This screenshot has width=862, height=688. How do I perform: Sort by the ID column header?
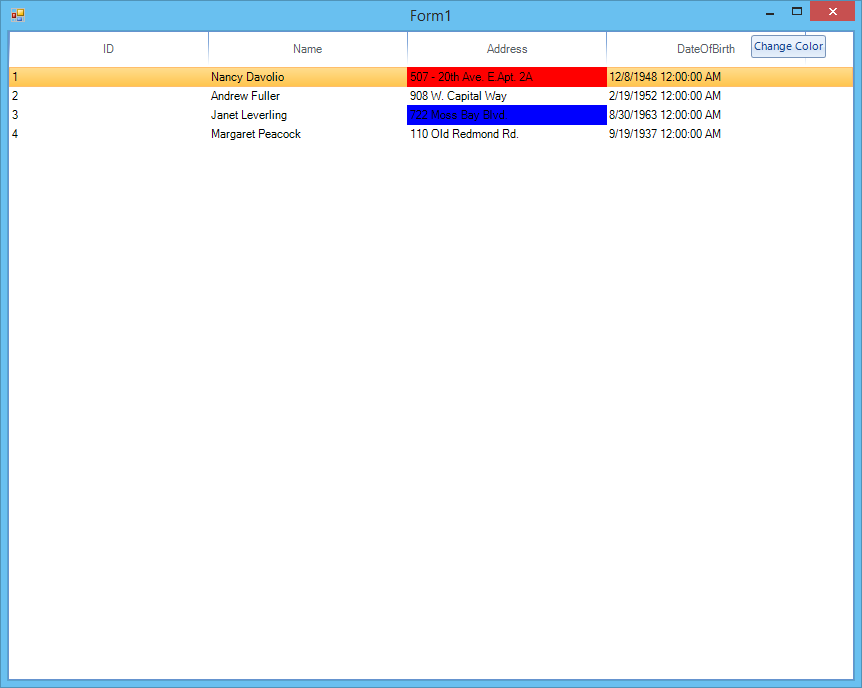click(x=108, y=49)
